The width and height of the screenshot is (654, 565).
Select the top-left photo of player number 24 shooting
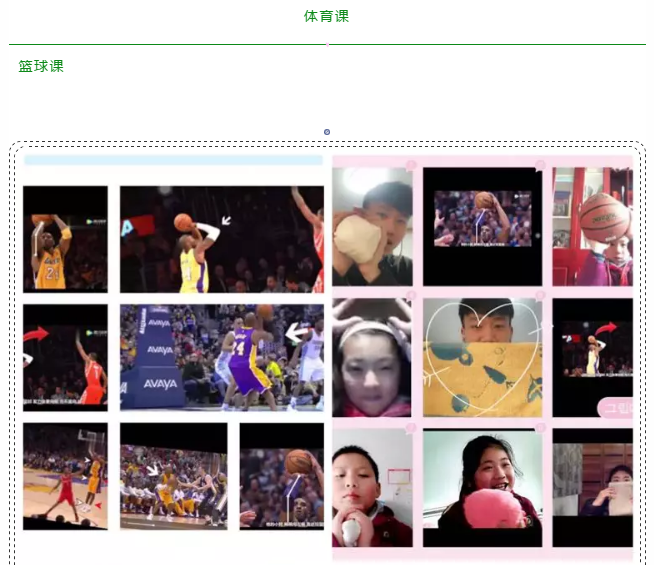(65, 238)
